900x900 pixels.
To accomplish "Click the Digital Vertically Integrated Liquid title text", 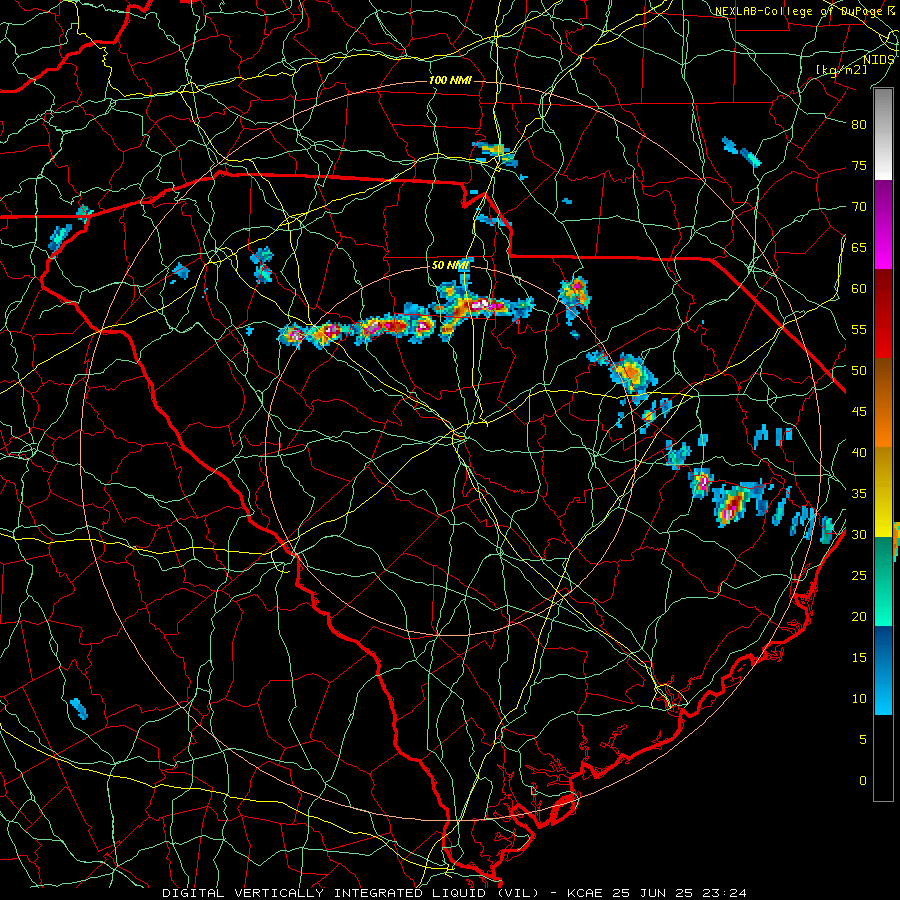I will coord(351,893).
